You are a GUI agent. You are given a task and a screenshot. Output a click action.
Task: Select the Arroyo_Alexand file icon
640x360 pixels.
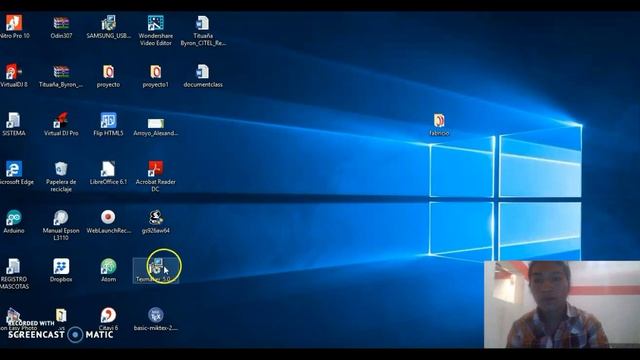tap(156, 123)
